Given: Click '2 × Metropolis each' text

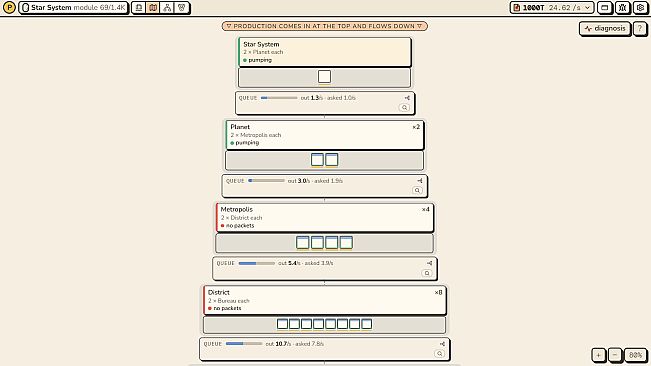Looking at the screenshot, I should pos(256,135).
